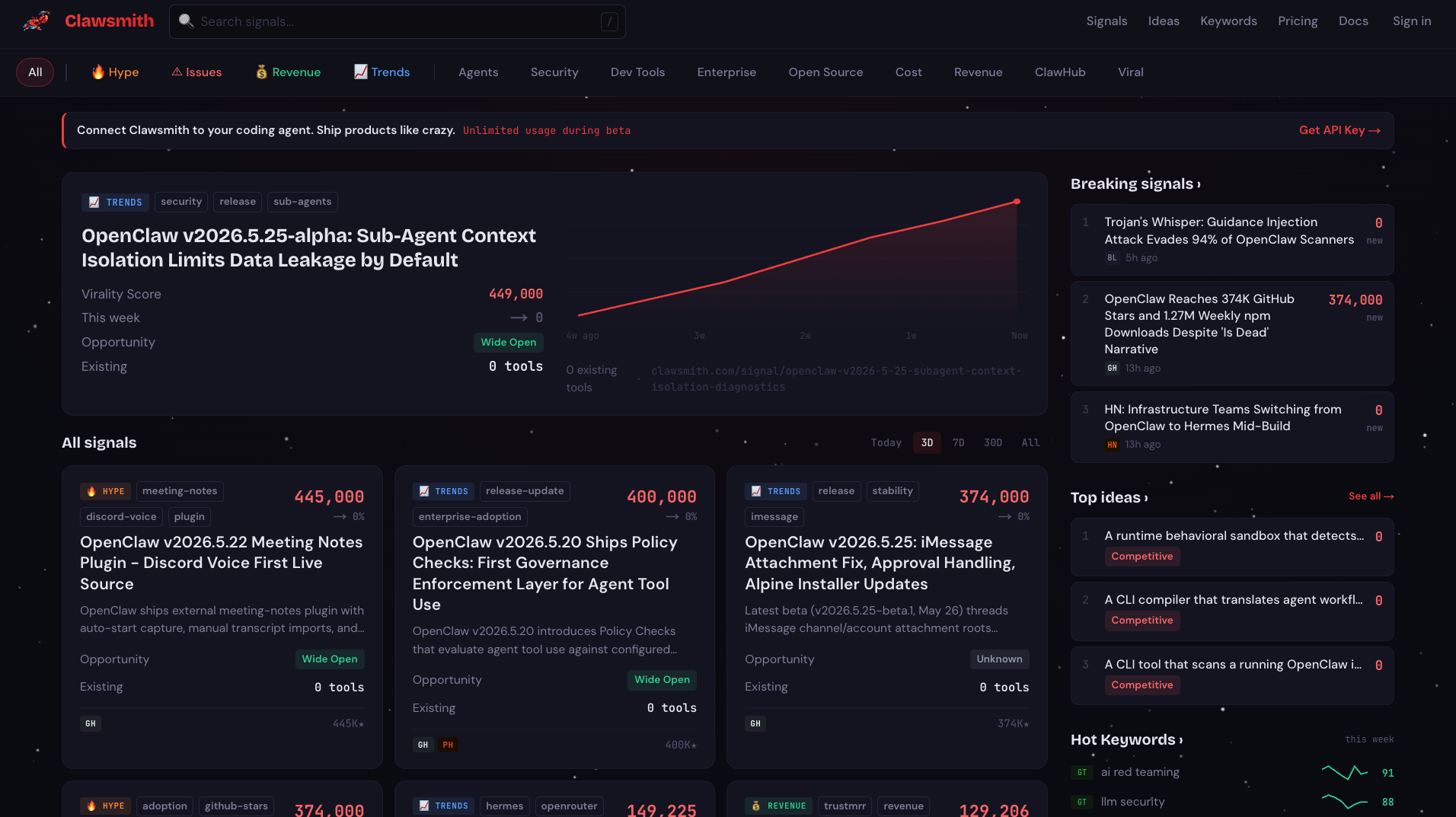Switch to the Cost category
The width and height of the screenshot is (1456, 817).
[908, 72]
